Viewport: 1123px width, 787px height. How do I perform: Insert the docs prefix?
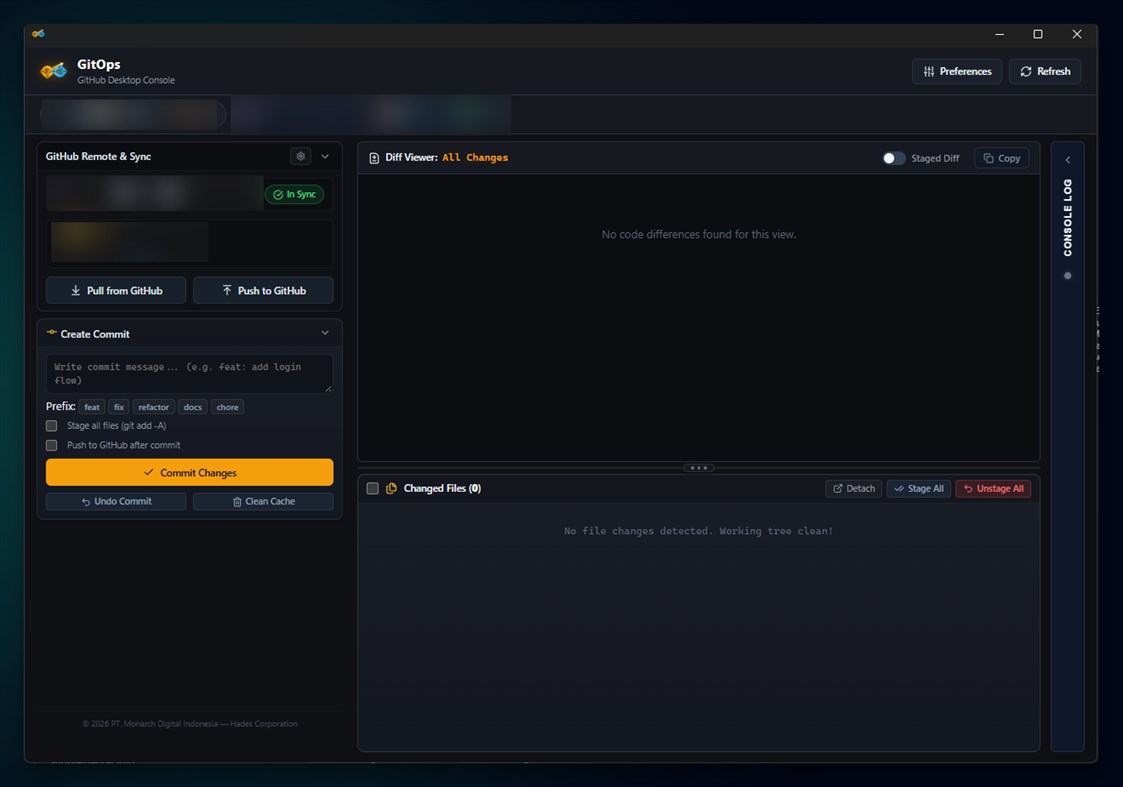pyautogui.click(x=193, y=407)
